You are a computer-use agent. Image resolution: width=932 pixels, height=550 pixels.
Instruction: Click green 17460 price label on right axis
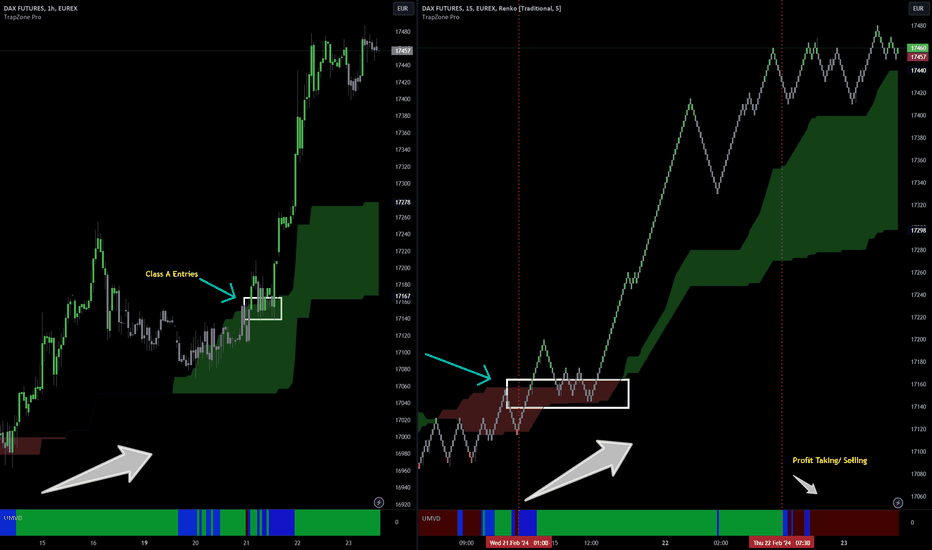(x=918, y=48)
